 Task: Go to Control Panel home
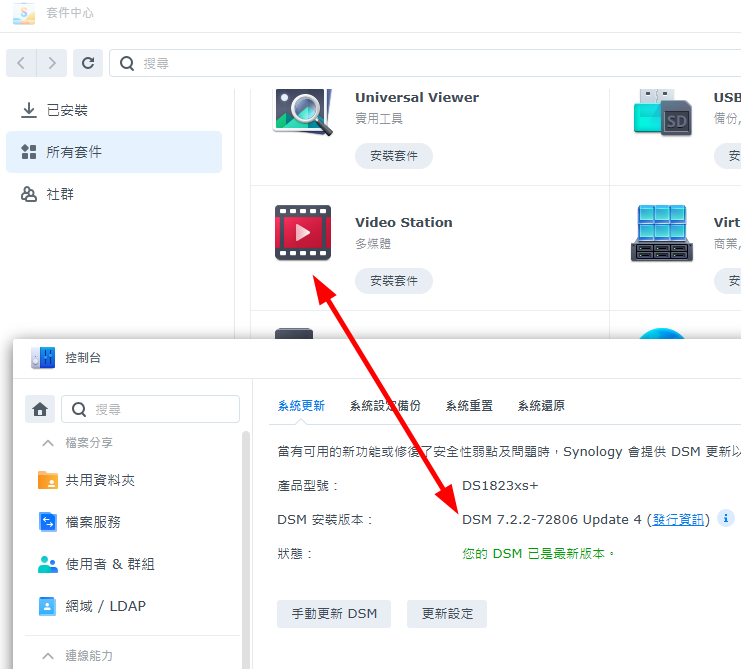(40, 409)
